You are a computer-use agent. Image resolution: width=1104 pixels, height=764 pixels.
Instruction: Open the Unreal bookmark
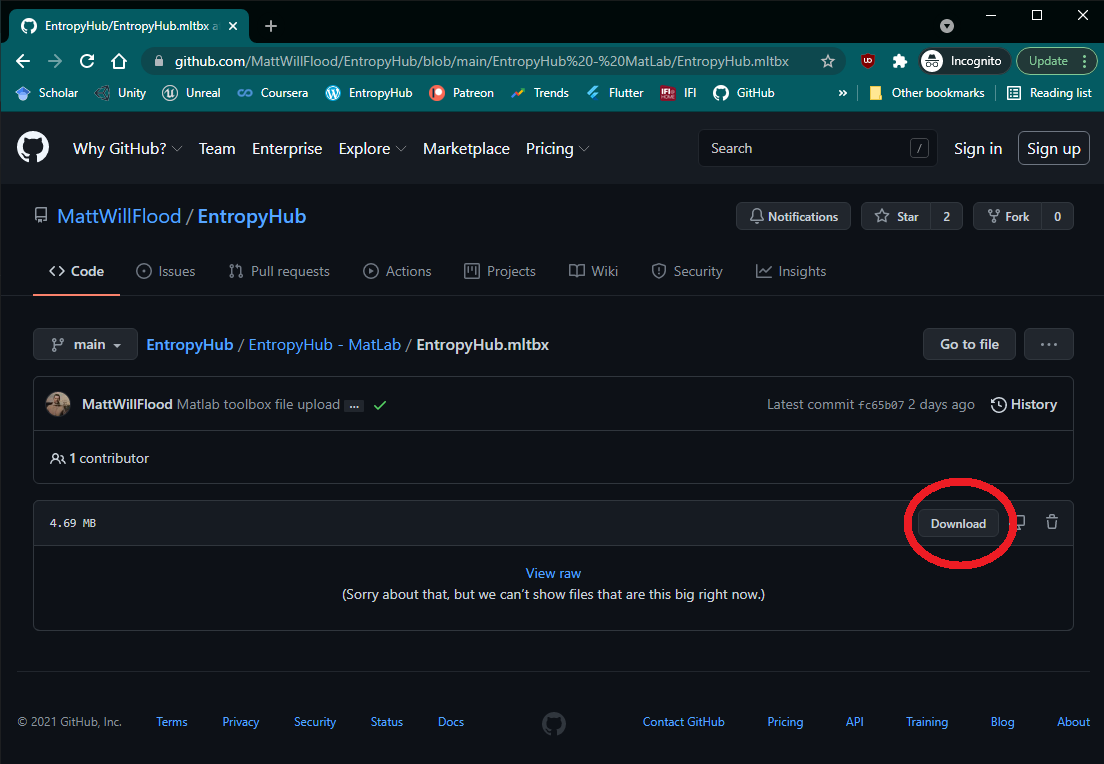[192, 93]
